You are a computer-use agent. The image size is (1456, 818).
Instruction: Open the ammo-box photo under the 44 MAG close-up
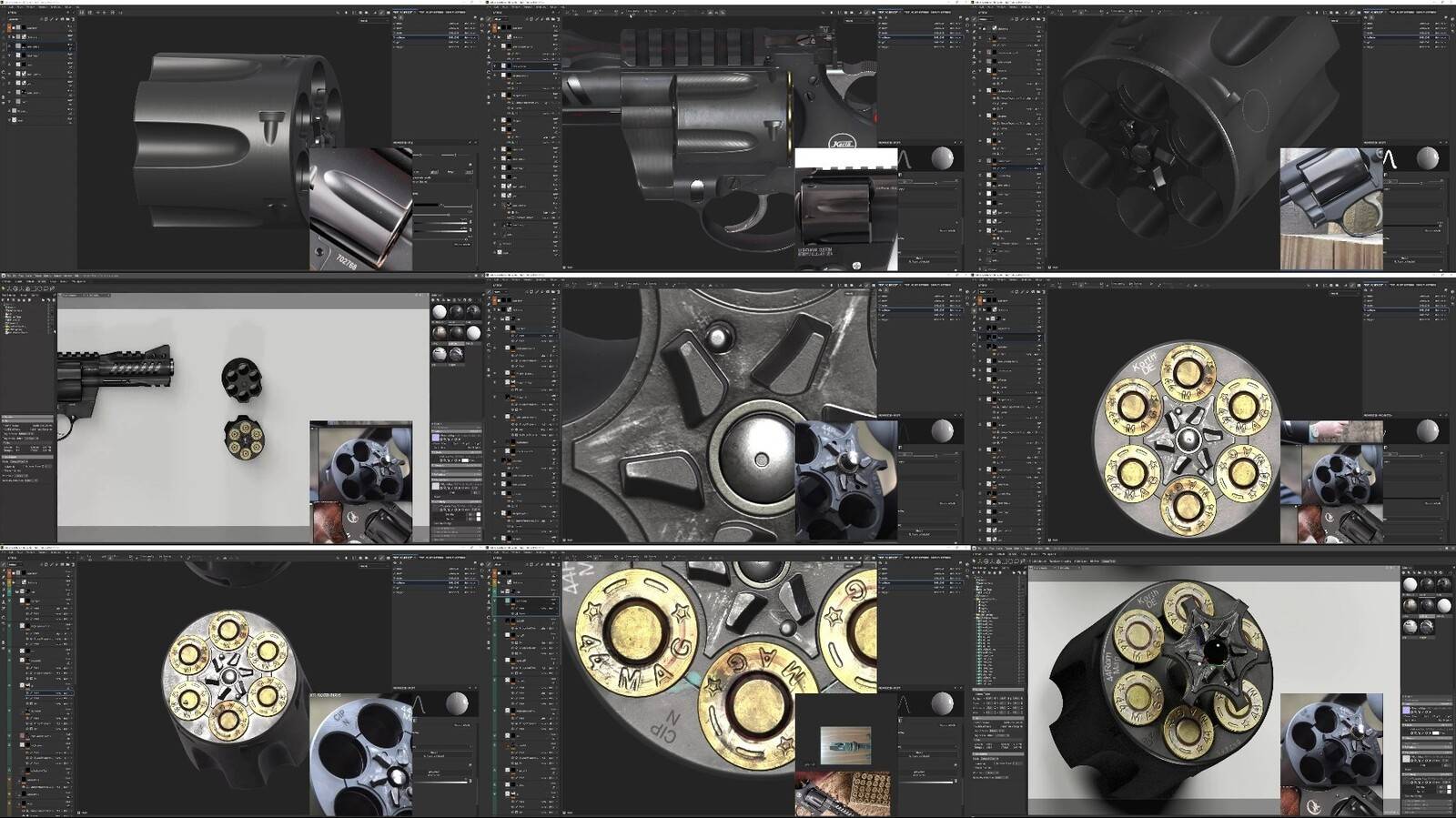click(843, 793)
